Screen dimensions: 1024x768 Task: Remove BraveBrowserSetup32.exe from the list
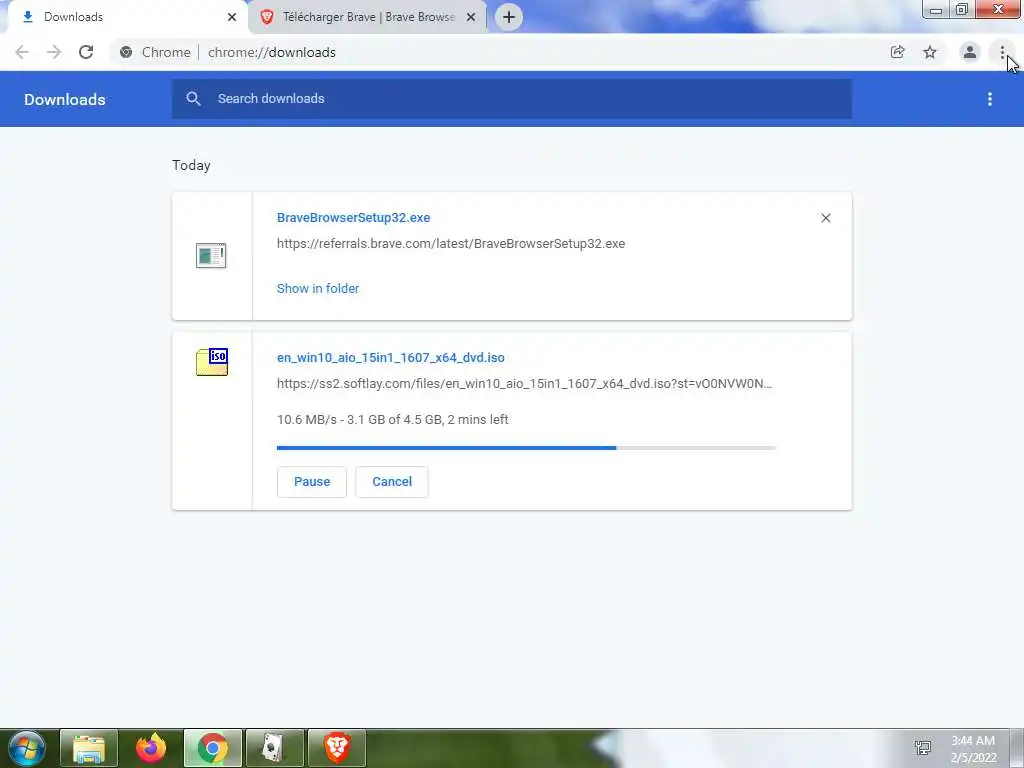tap(825, 218)
